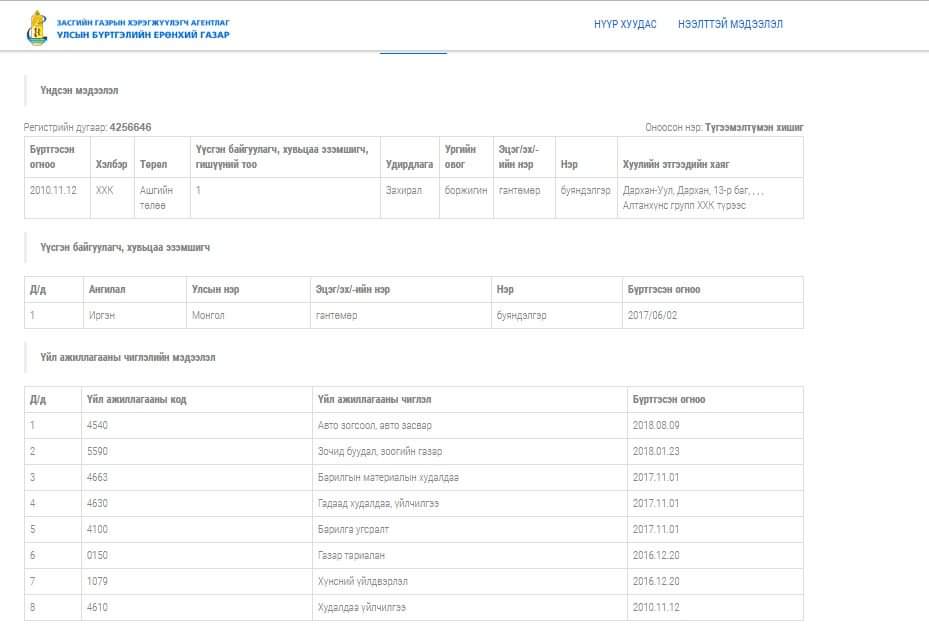Click activity code 1079
Viewport: 929px width, 625px height.
97,582
